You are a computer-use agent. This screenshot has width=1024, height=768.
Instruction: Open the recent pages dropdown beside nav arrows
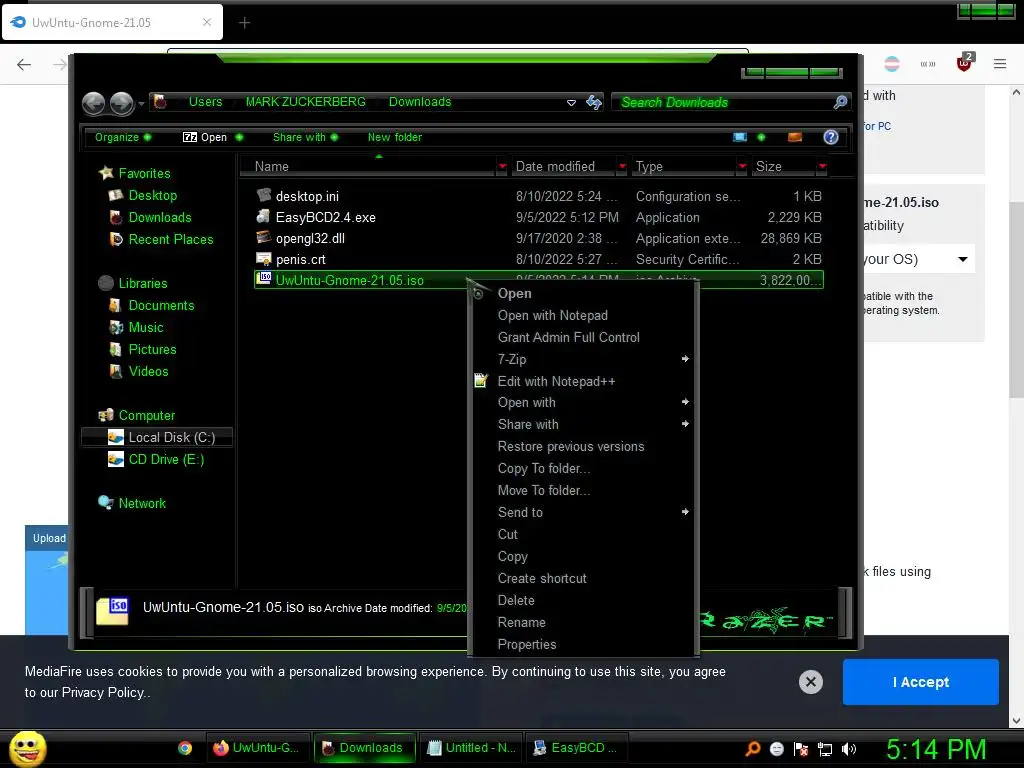click(x=141, y=103)
